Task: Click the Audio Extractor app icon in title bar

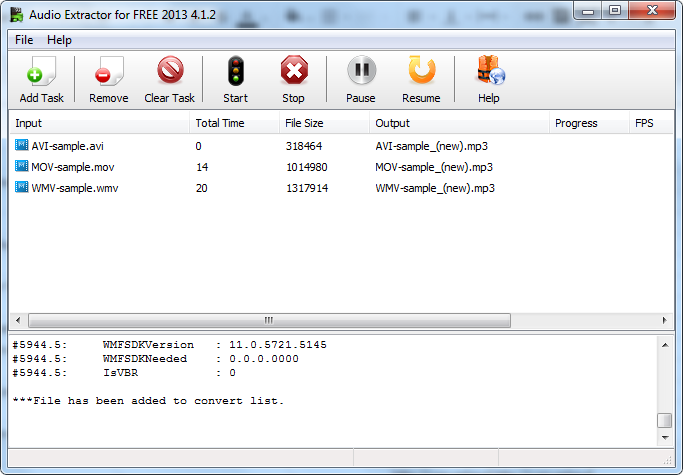Action: (x=17, y=14)
